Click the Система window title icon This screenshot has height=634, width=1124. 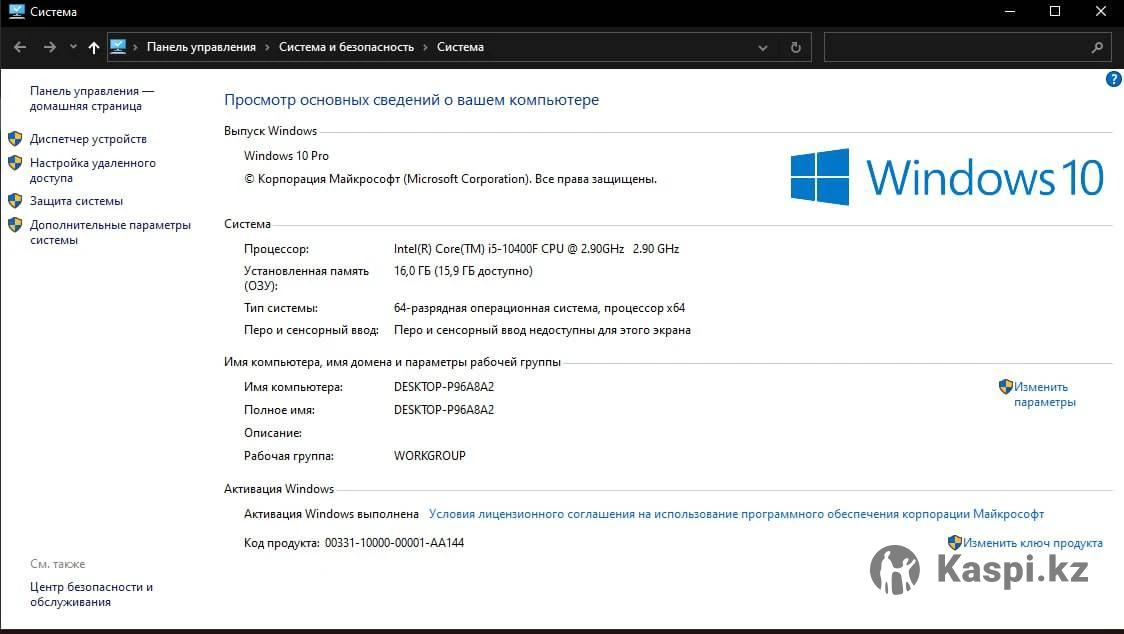pos(16,11)
